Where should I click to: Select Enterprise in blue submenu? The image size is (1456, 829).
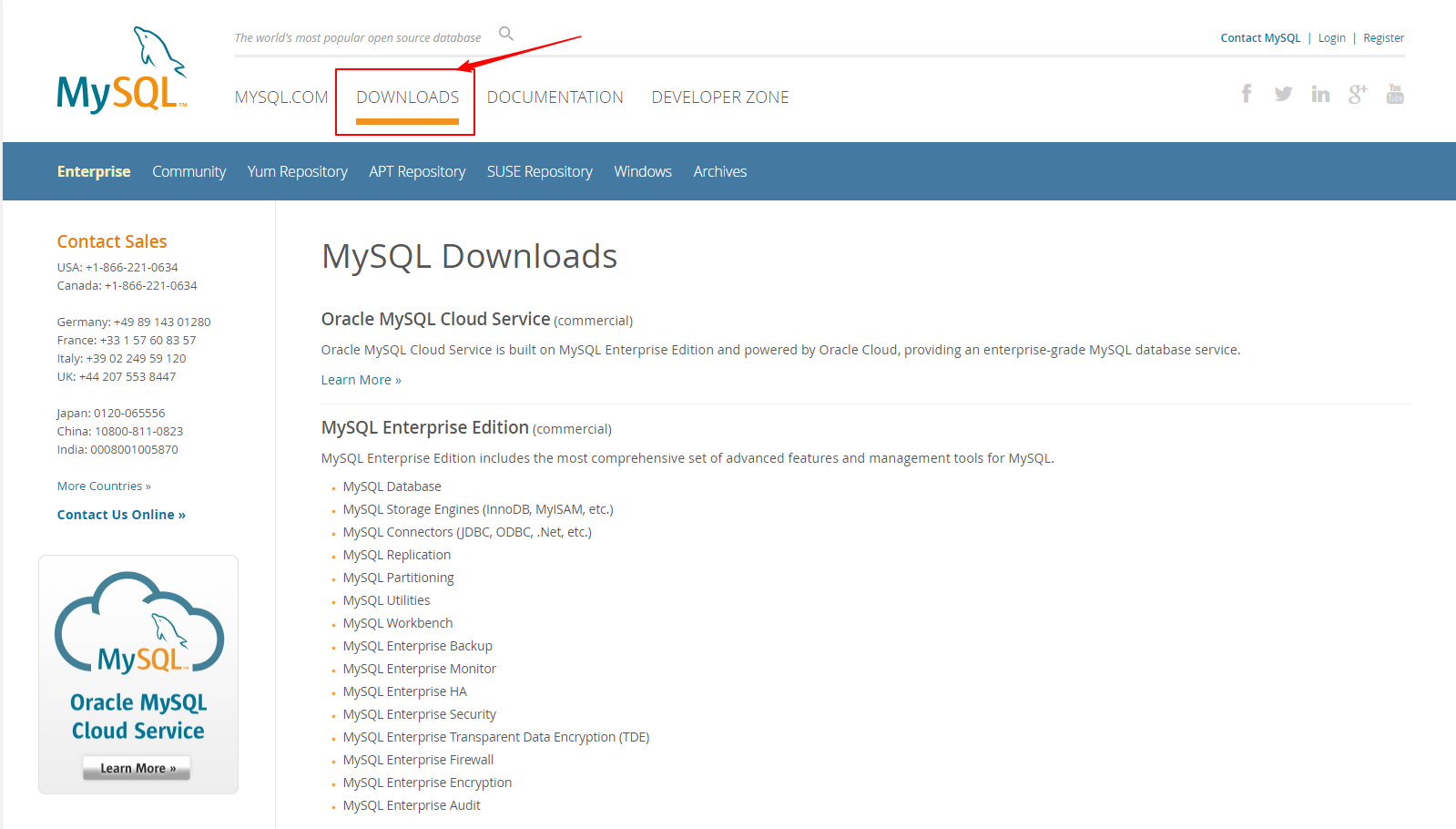(x=94, y=171)
